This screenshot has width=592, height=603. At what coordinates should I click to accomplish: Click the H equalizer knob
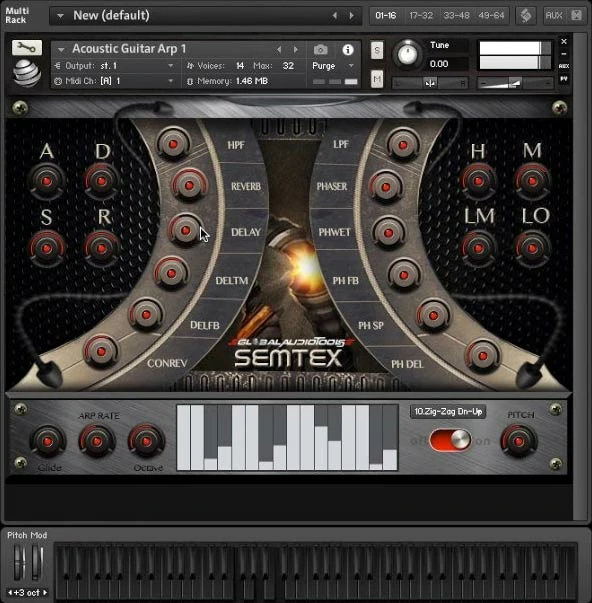(x=478, y=181)
